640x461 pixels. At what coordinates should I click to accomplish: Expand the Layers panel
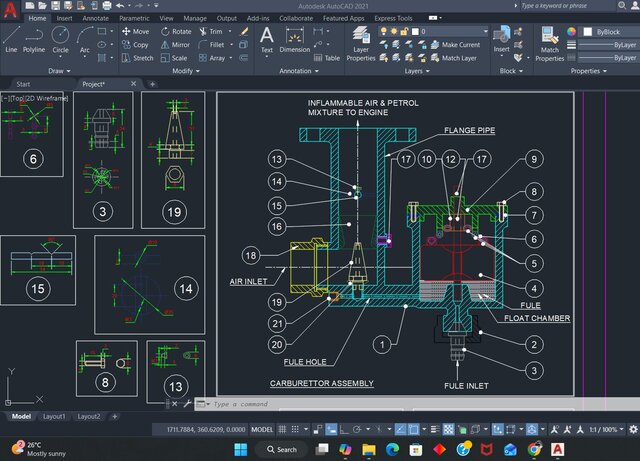(x=417, y=71)
